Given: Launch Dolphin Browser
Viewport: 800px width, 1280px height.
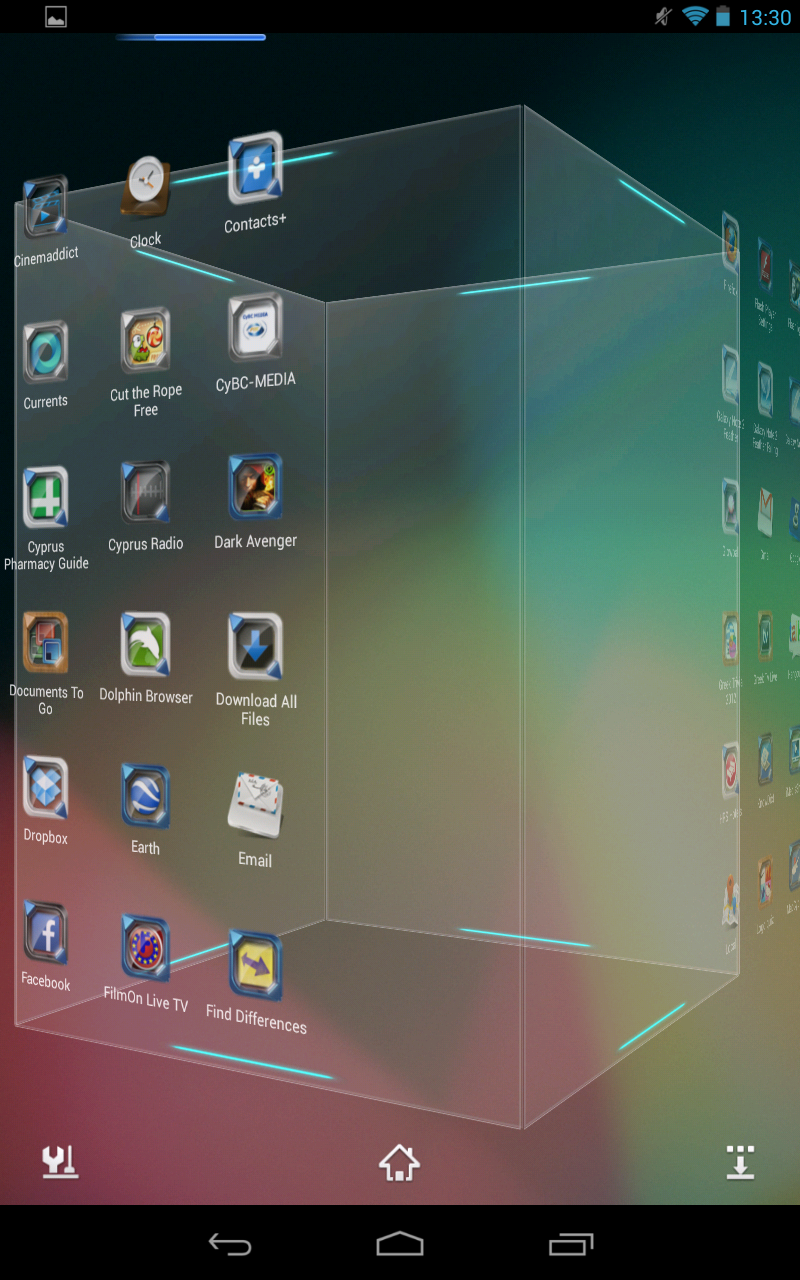Looking at the screenshot, I should [146, 645].
